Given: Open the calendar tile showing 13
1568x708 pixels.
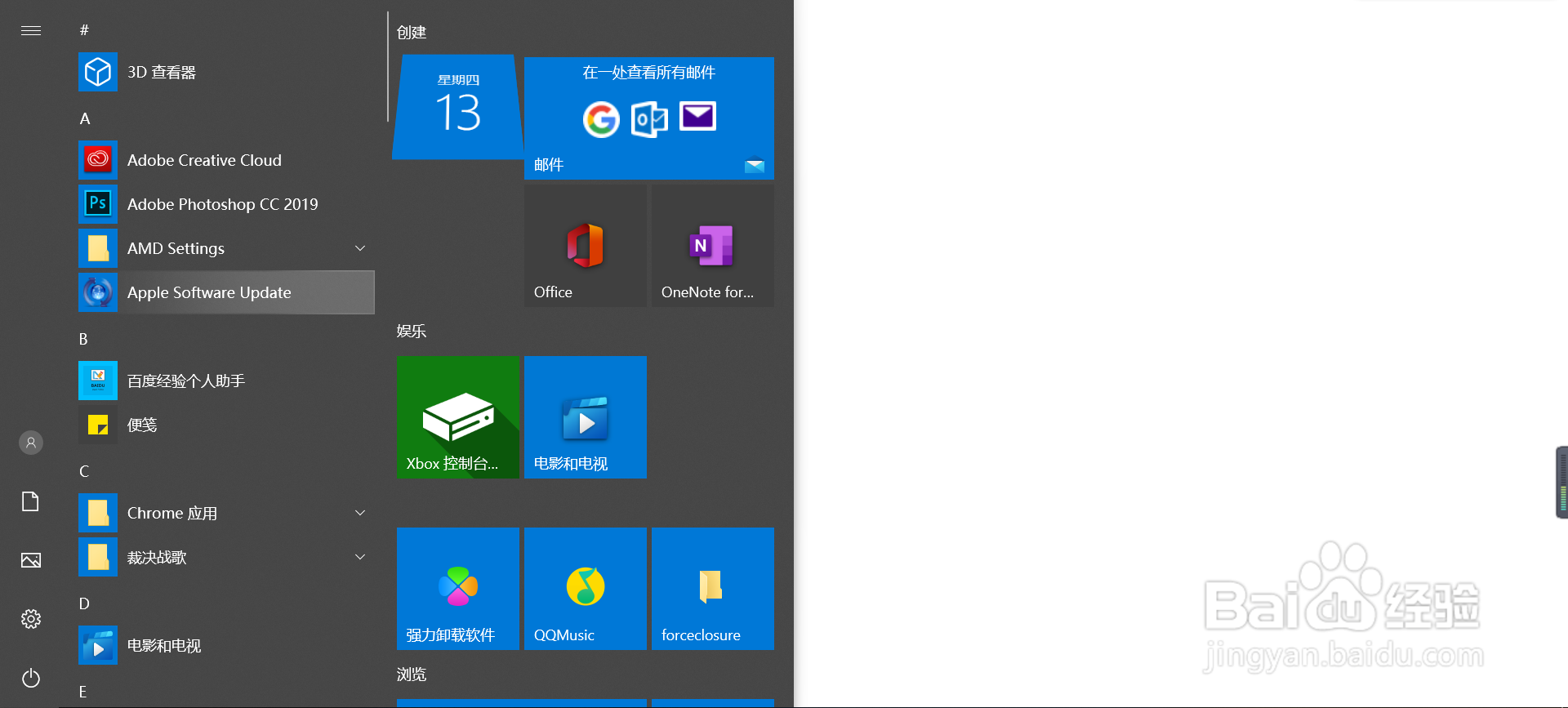Looking at the screenshot, I should (458, 107).
